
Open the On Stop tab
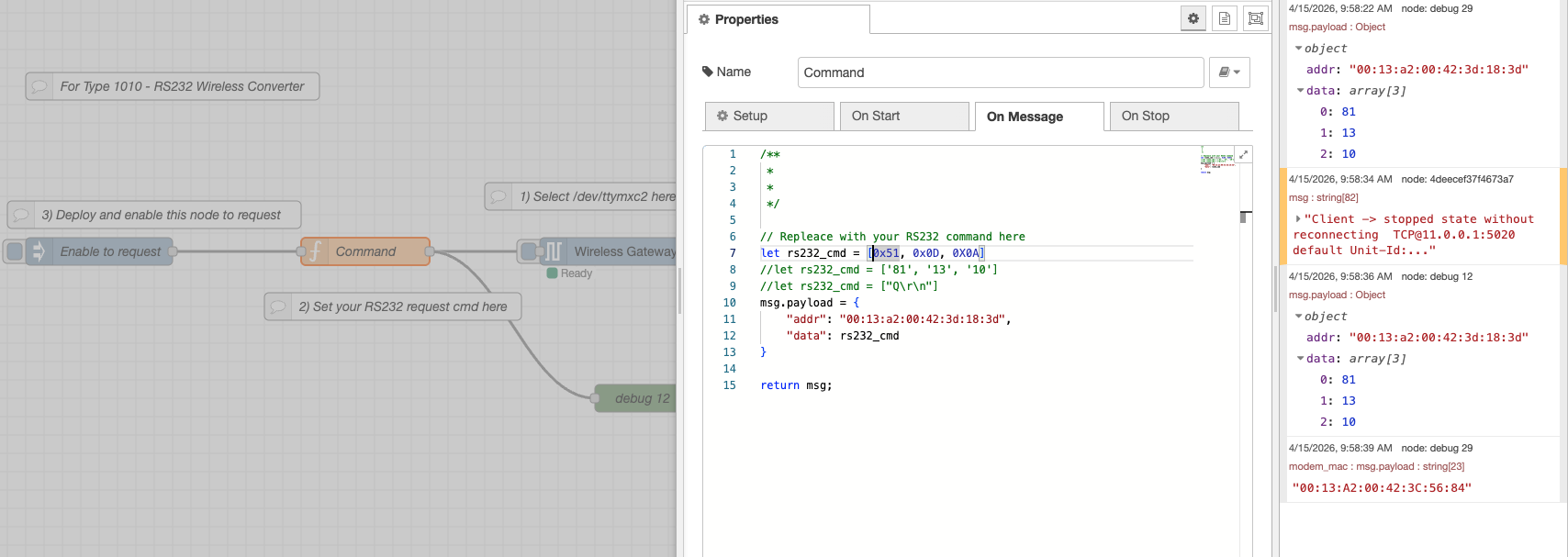click(1173, 117)
